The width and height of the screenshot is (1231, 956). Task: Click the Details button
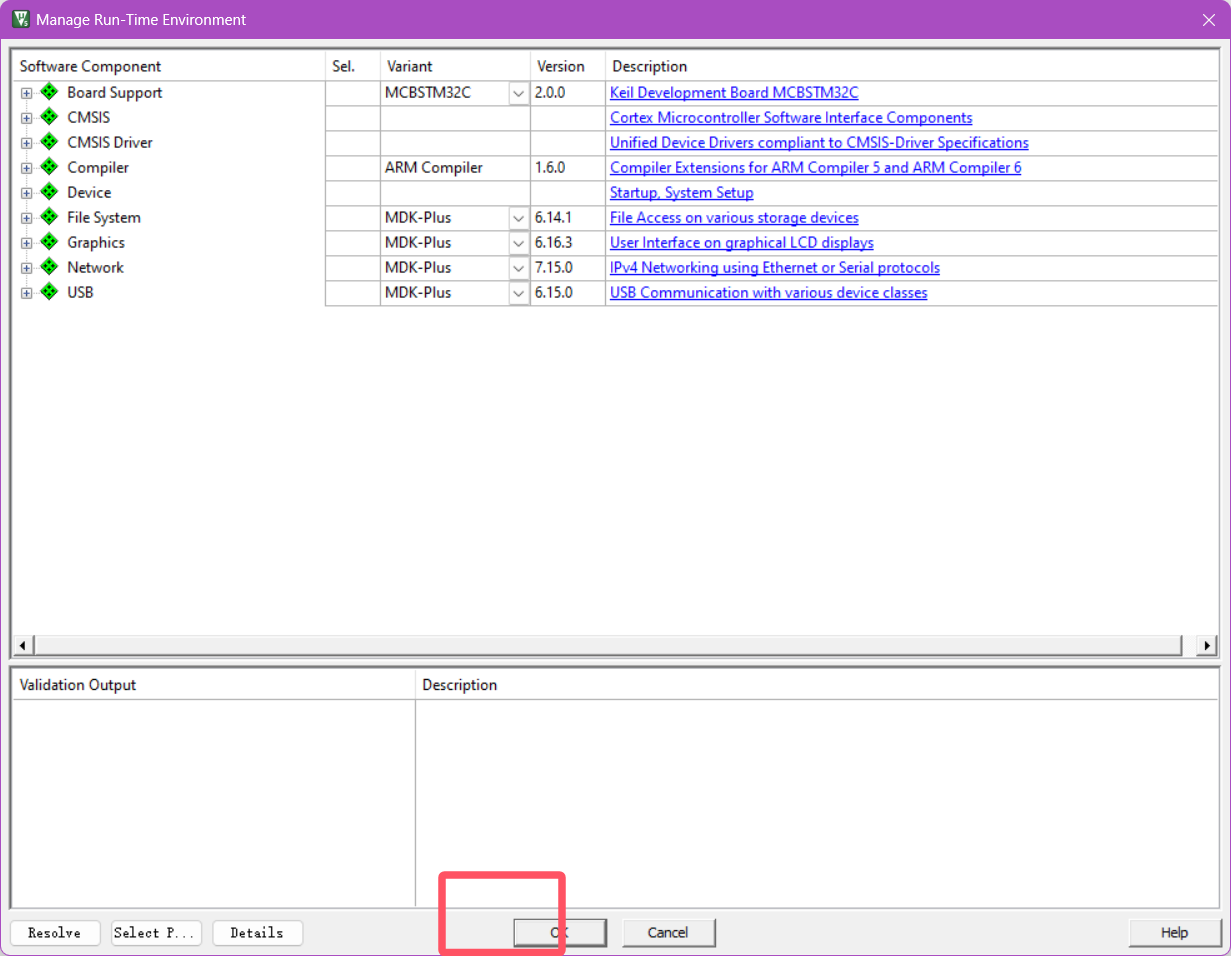click(x=257, y=933)
